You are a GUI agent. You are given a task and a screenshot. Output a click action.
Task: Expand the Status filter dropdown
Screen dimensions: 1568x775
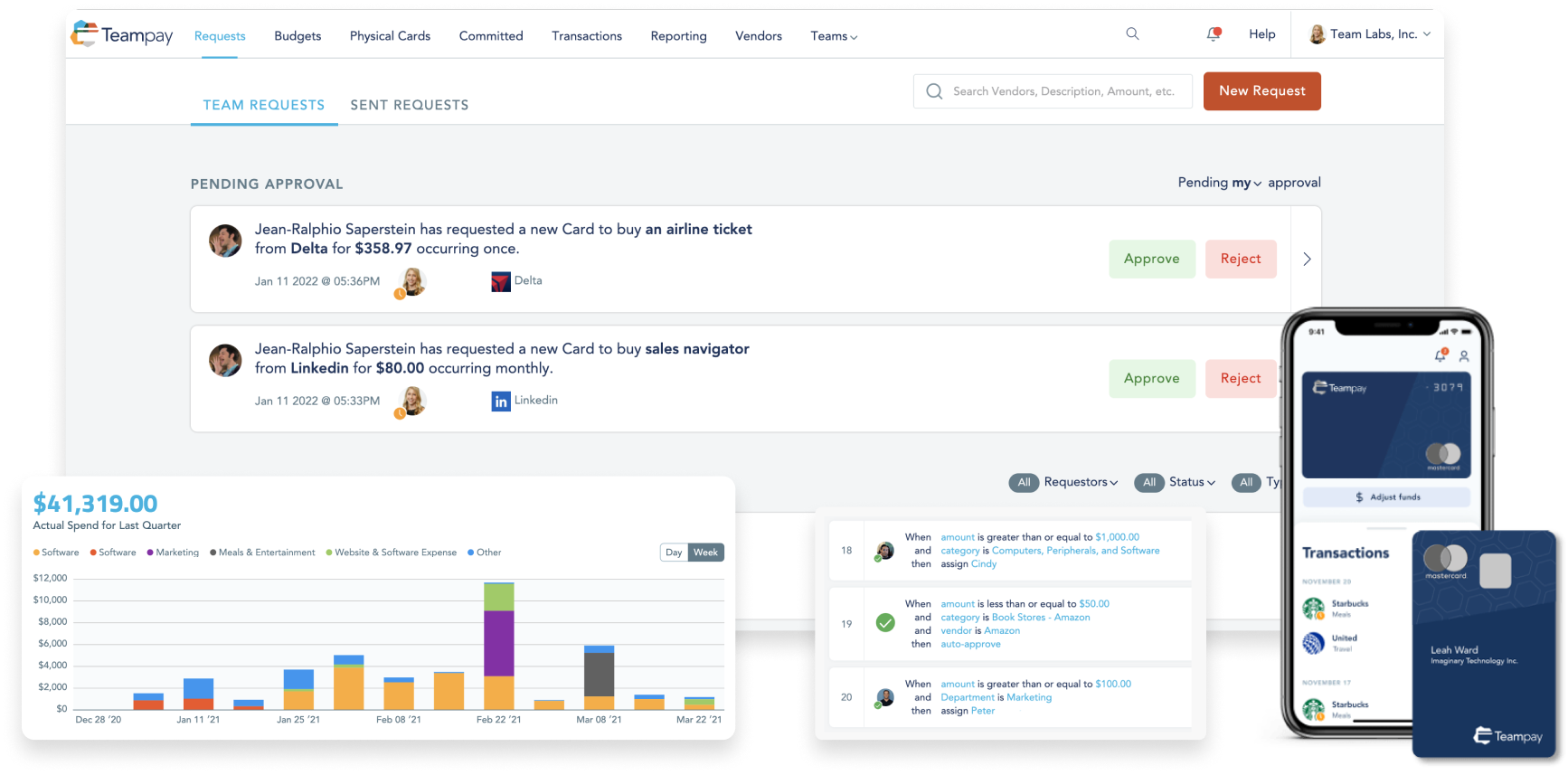[x=1192, y=483]
